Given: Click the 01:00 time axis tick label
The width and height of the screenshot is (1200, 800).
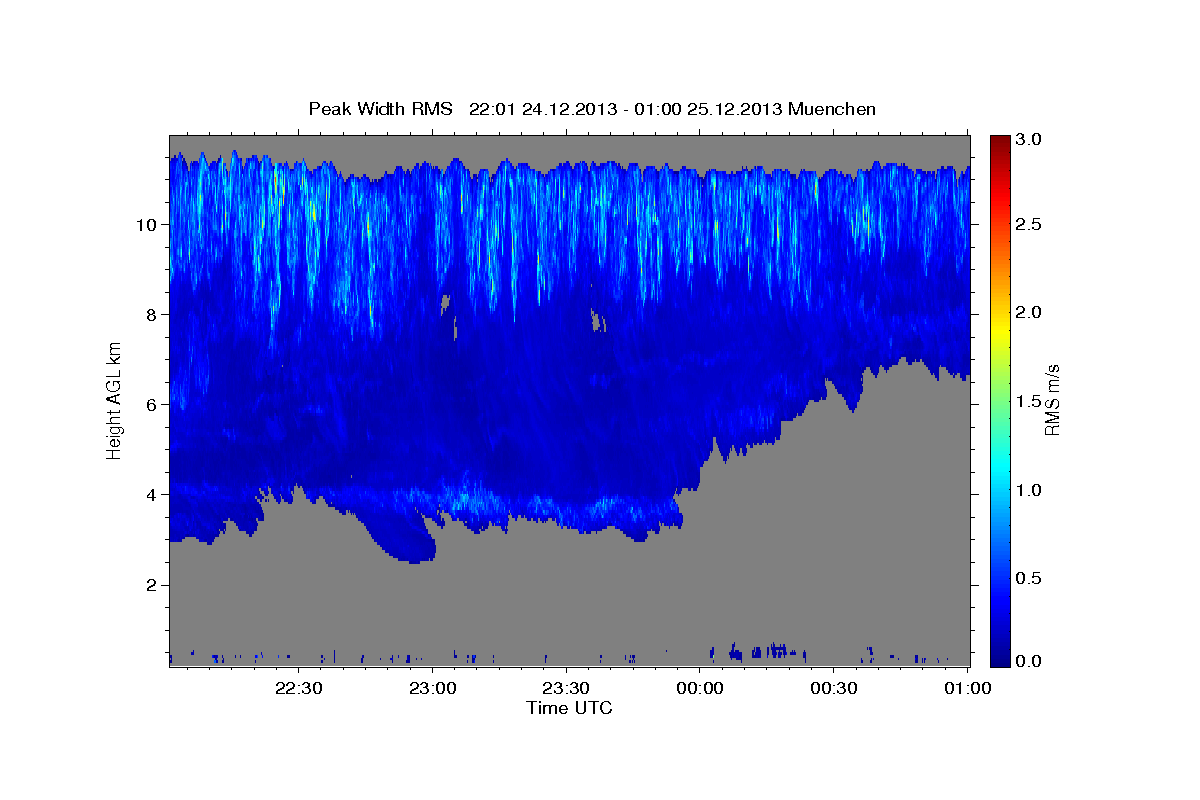Looking at the screenshot, I should 968,688.
